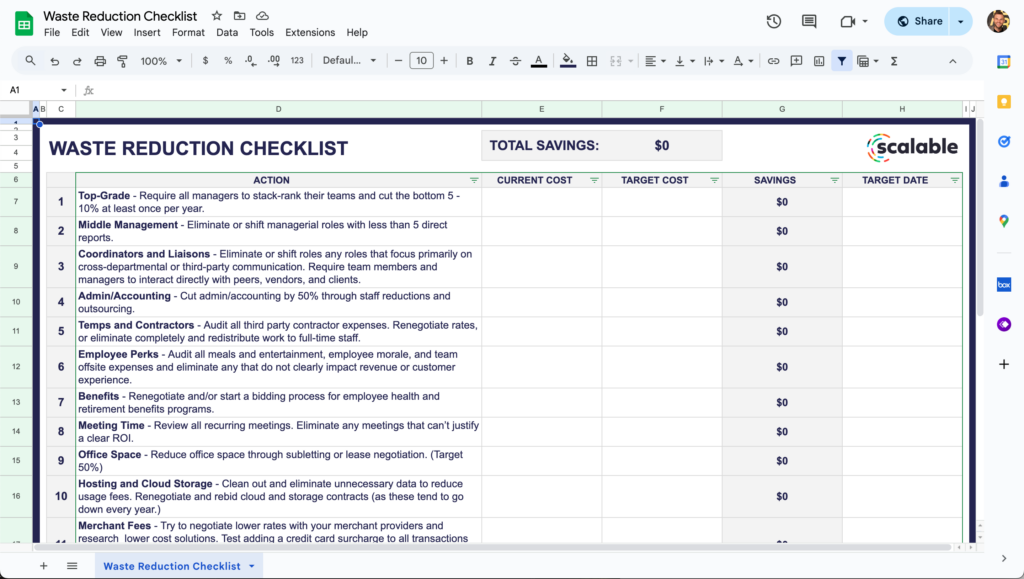Viewport: 1024px width, 579px height.
Task: Open the zoom 100% dropdown
Action: pyautogui.click(x=161, y=61)
